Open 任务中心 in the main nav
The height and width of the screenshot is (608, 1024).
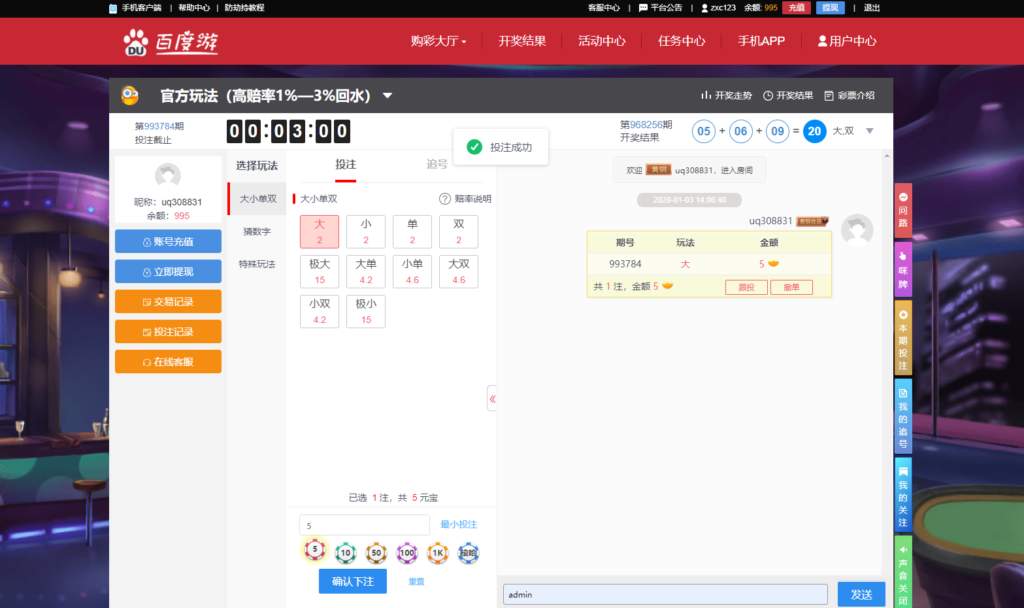point(681,41)
